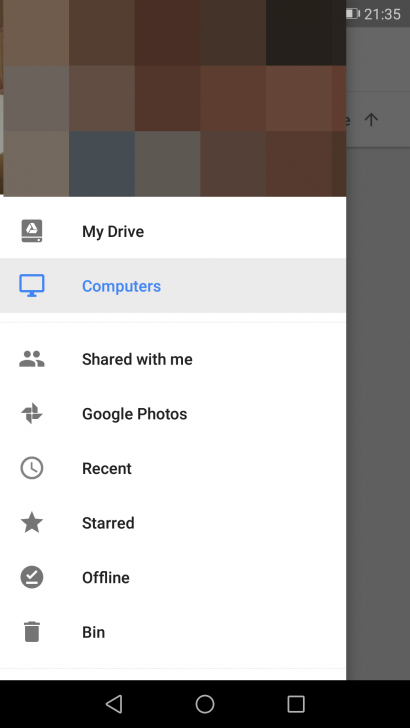410x728 pixels.
Task: Tap the Starred star icon
Action: (32, 523)
